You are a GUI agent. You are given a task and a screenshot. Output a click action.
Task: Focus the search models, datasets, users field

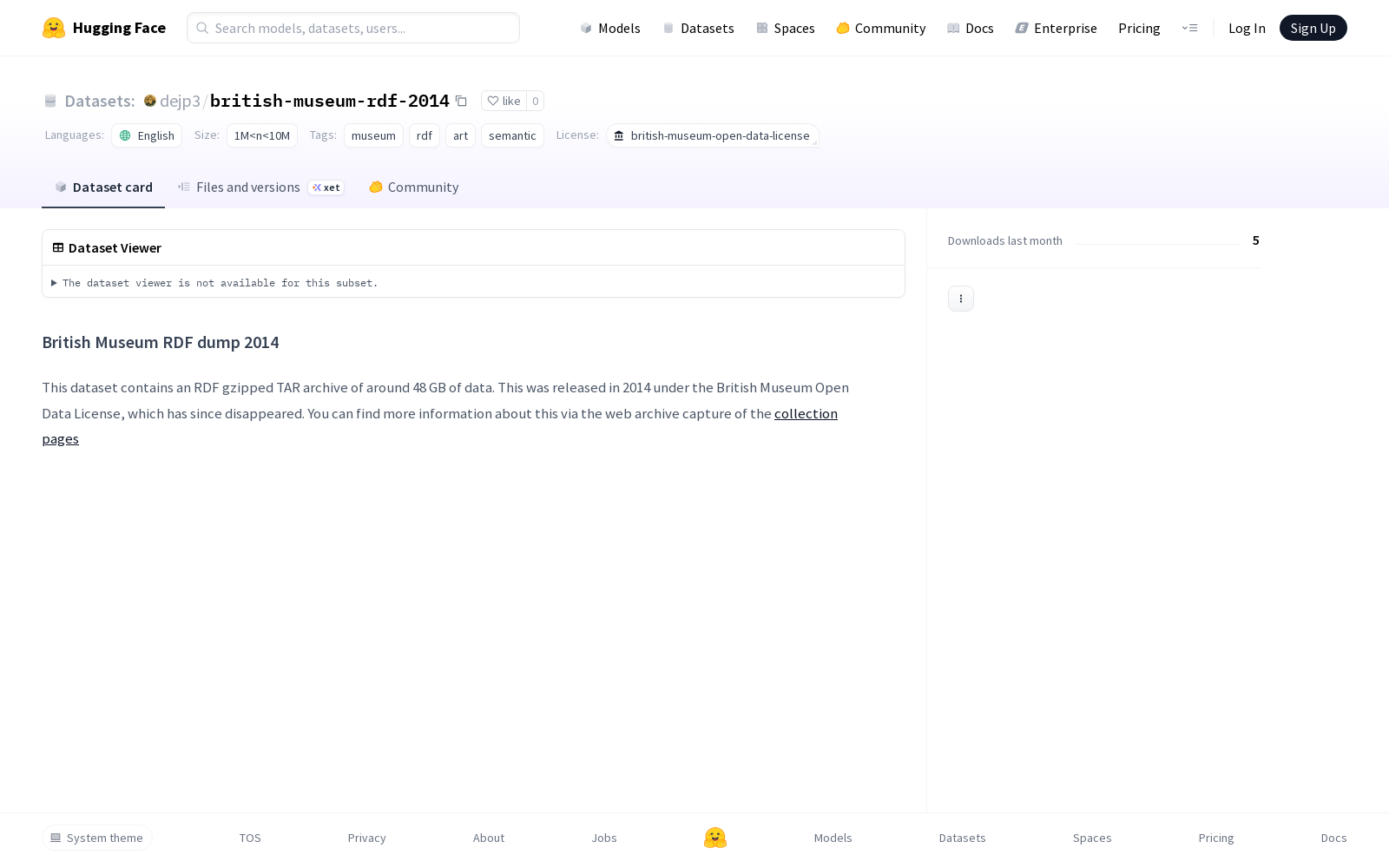tap(353, 28)
